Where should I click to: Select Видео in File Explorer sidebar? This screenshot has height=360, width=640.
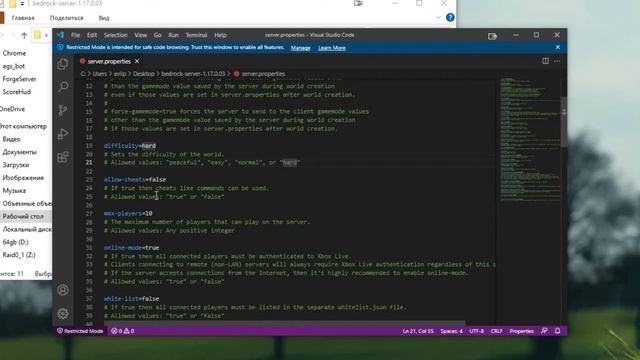pyautogui.click(x=11, y=139)
